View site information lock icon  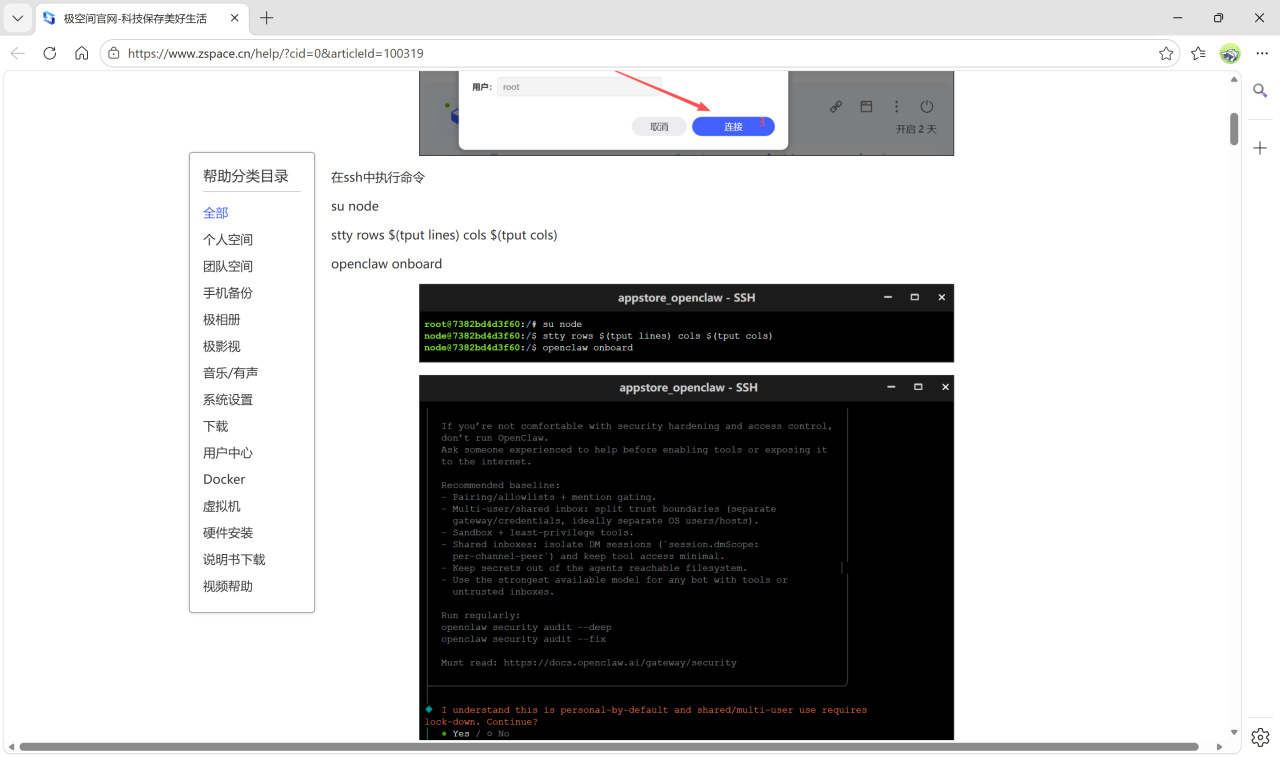[114, 53]
